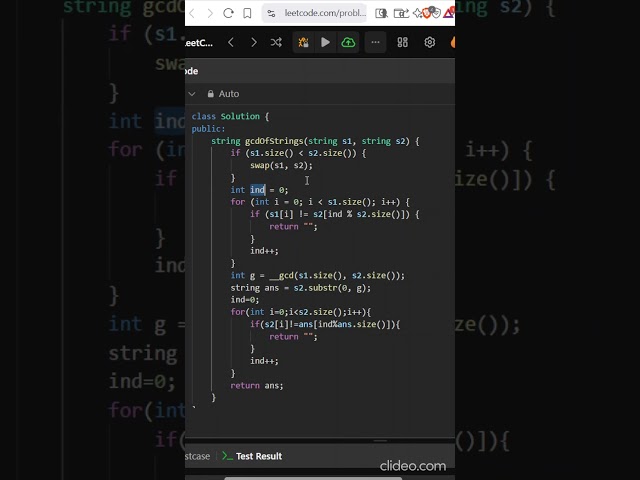Screen dimensions: 640x480
Task: Select the Code panel tab
Action: pyautogui.click(x=191, y=71)
